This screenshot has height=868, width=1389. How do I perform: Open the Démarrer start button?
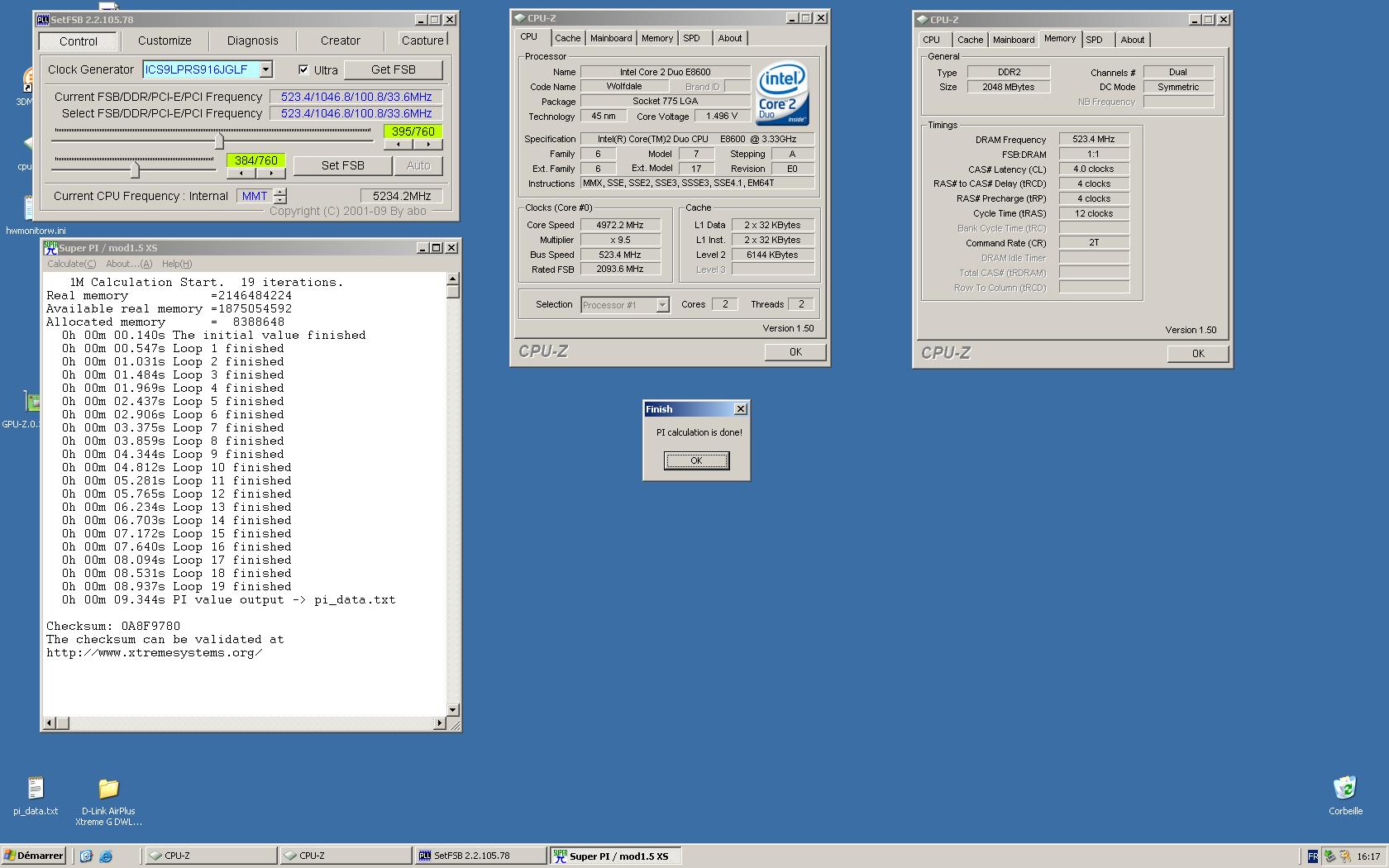[34, 856]
